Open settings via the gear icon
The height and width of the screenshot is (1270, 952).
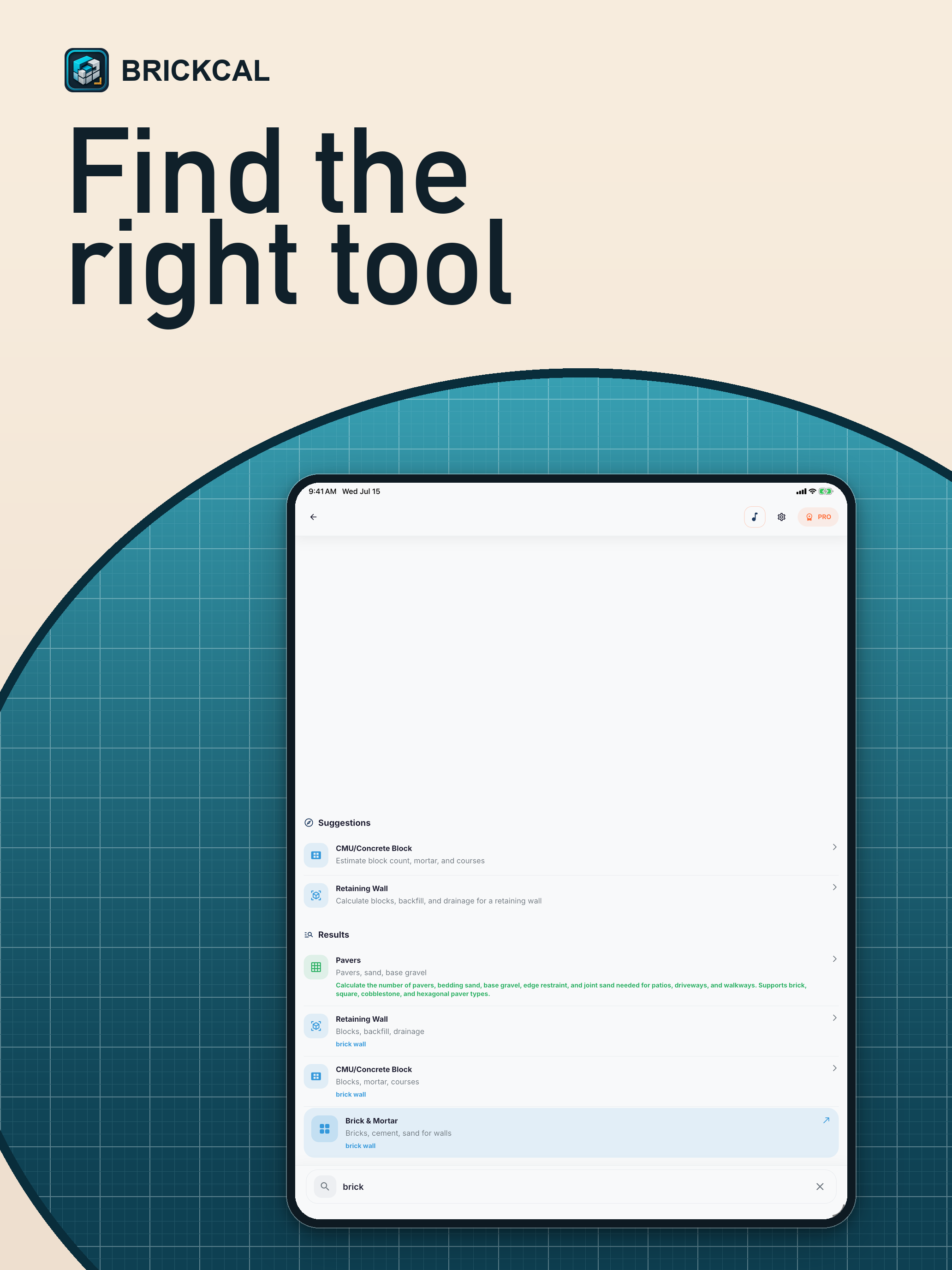(781, 517)
